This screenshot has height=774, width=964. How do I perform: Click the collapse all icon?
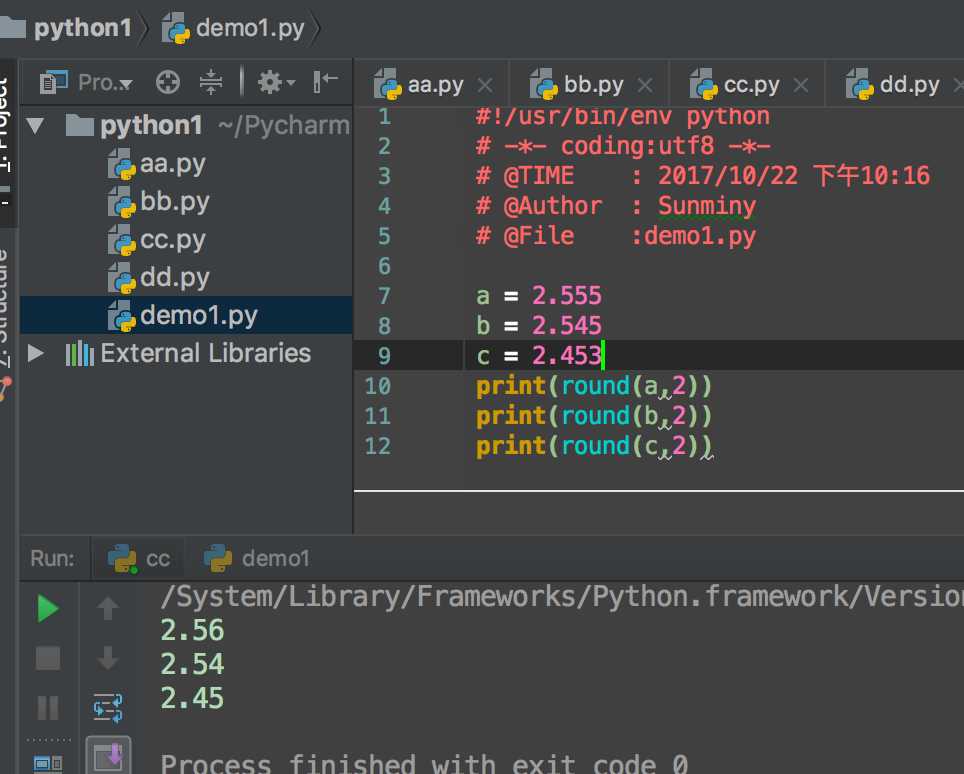click(211, 82)
